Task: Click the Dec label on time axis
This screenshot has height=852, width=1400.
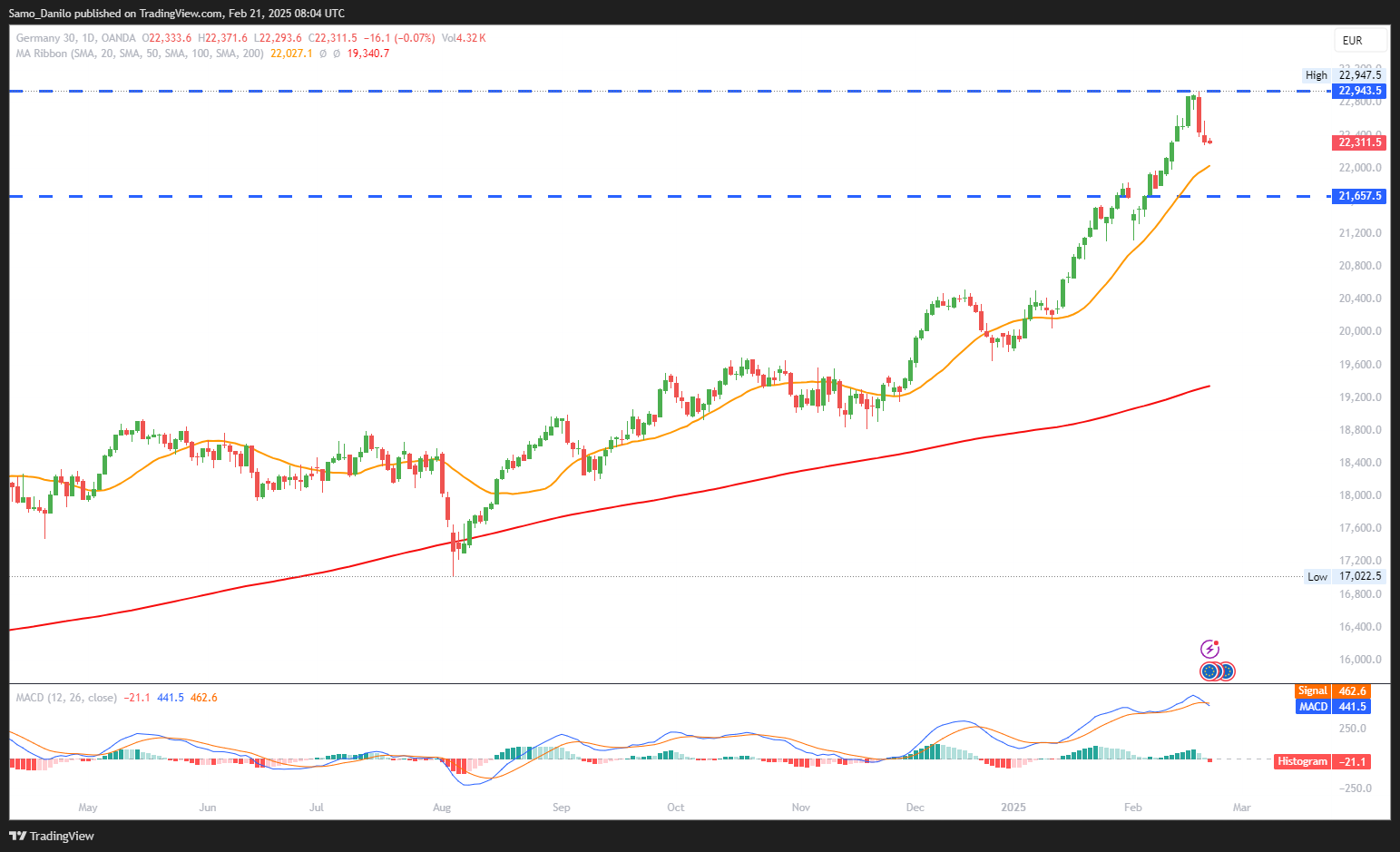Action: pyautogui.click(x=915, y=808)
